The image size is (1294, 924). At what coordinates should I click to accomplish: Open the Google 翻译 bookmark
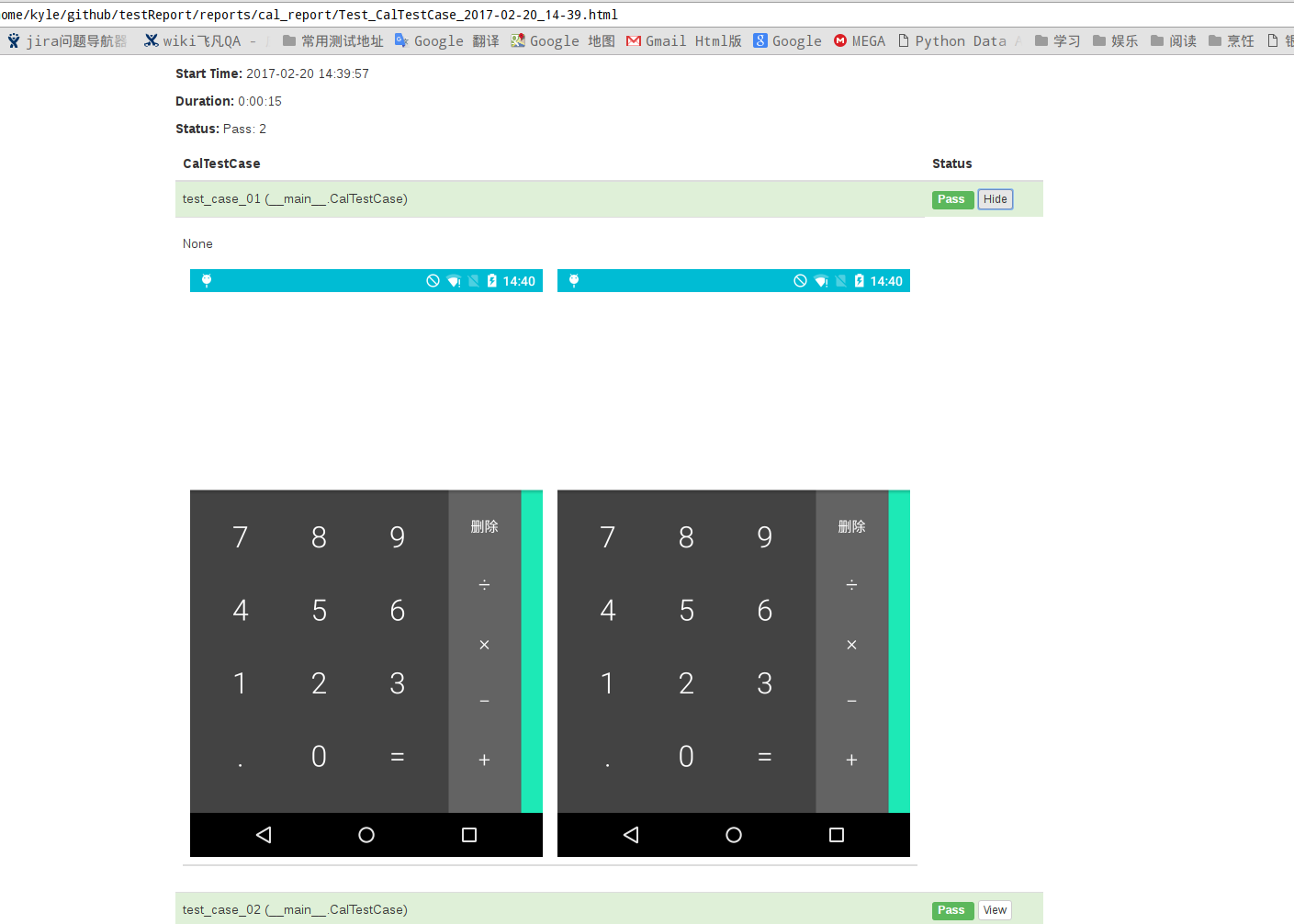point(446,40)
